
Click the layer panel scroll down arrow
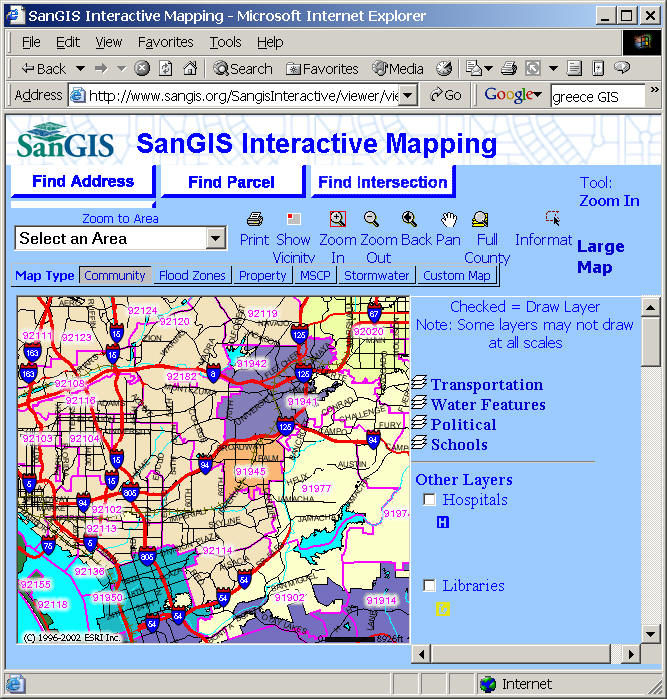[651, 633]
